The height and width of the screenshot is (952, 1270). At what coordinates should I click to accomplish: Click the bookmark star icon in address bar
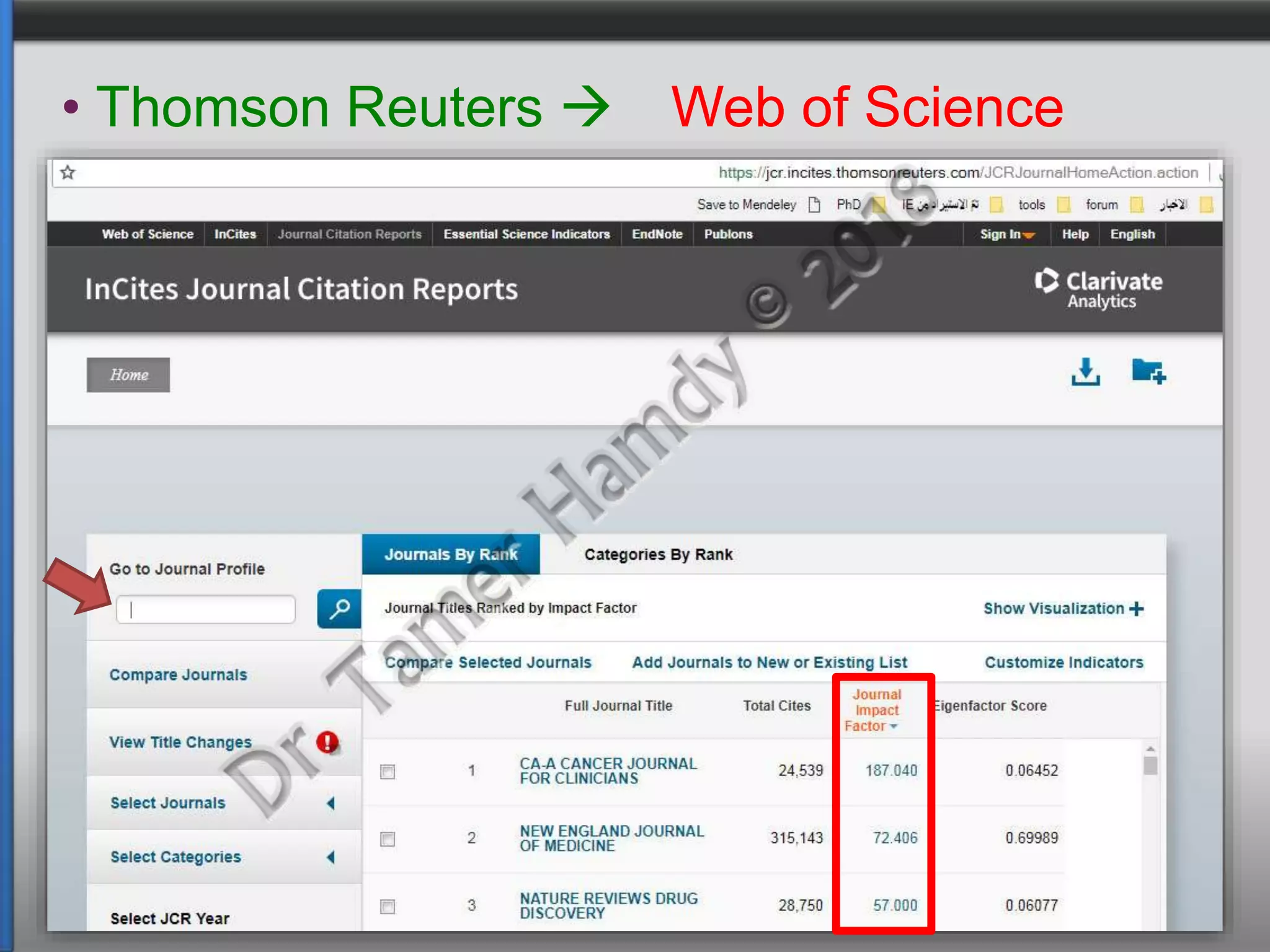tap(68, 172)
